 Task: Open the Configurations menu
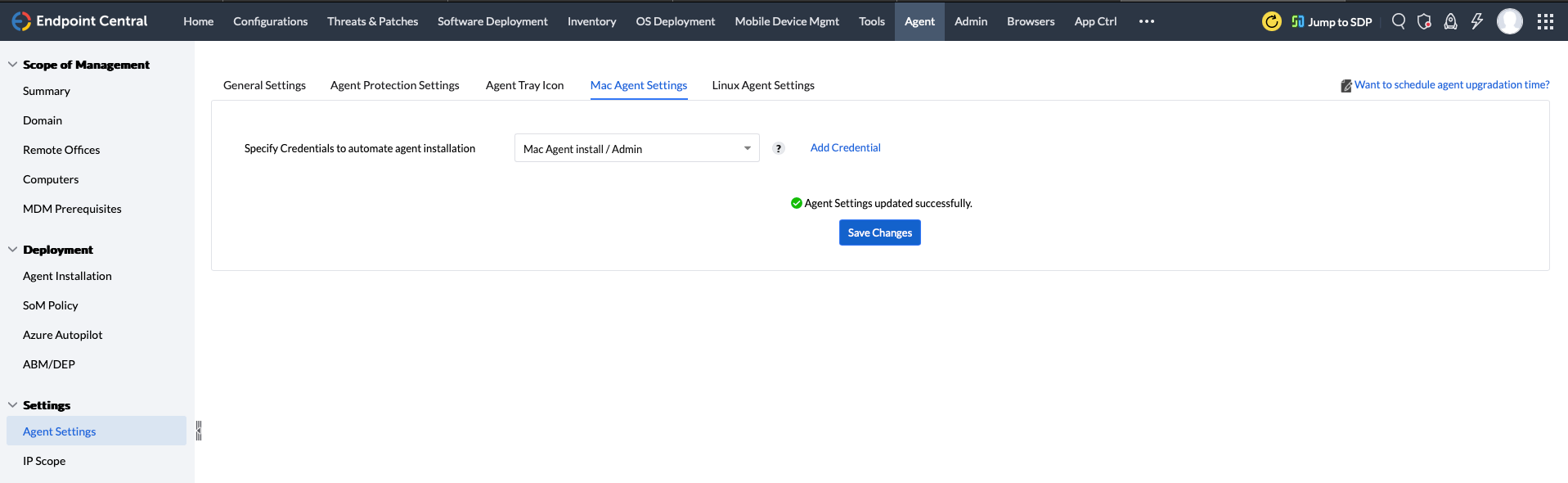point(271,21)
